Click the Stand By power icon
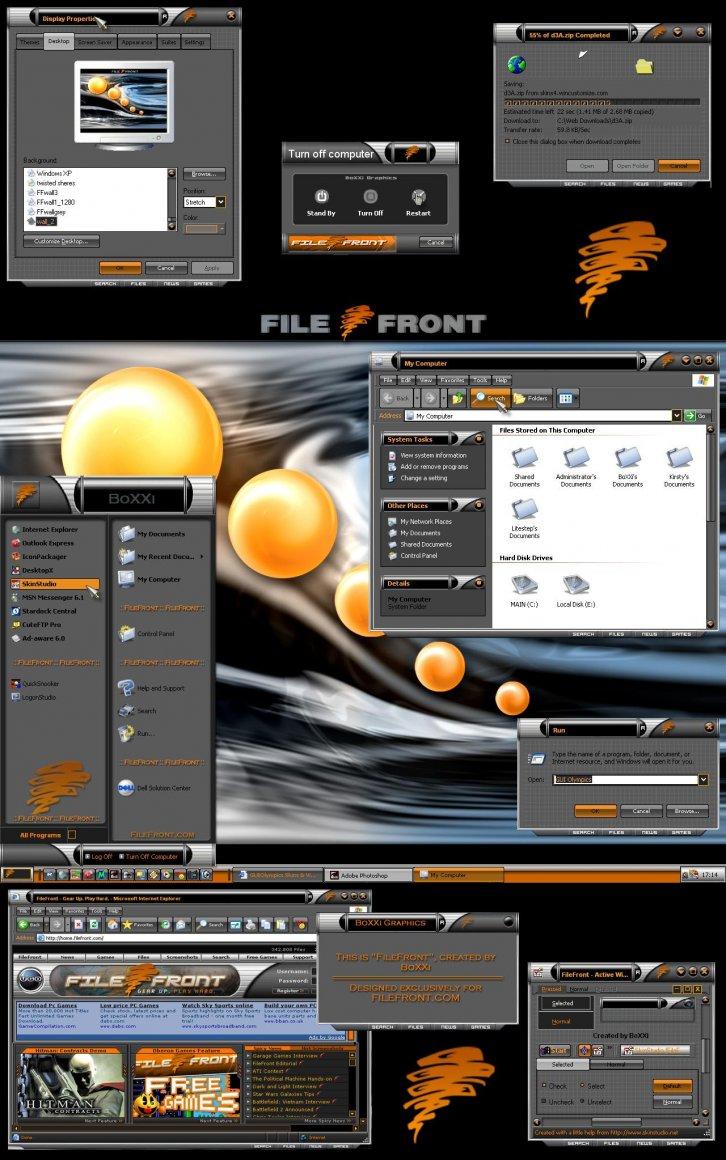The image size is (726, 1160). pos(321,196)
